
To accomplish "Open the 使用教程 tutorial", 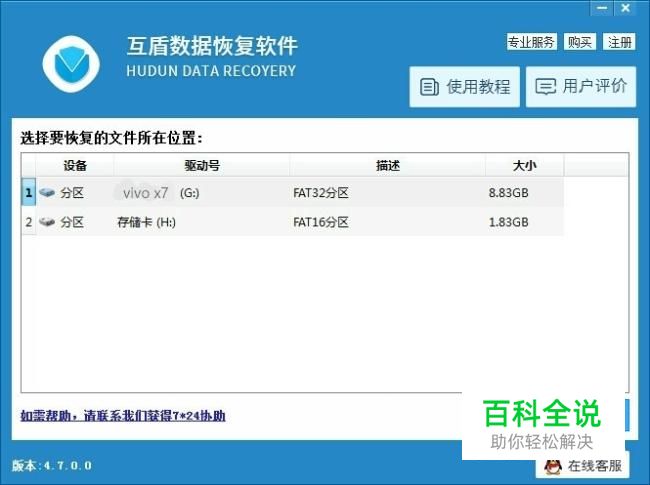I will pyautogui.click(x=465, y=87).
